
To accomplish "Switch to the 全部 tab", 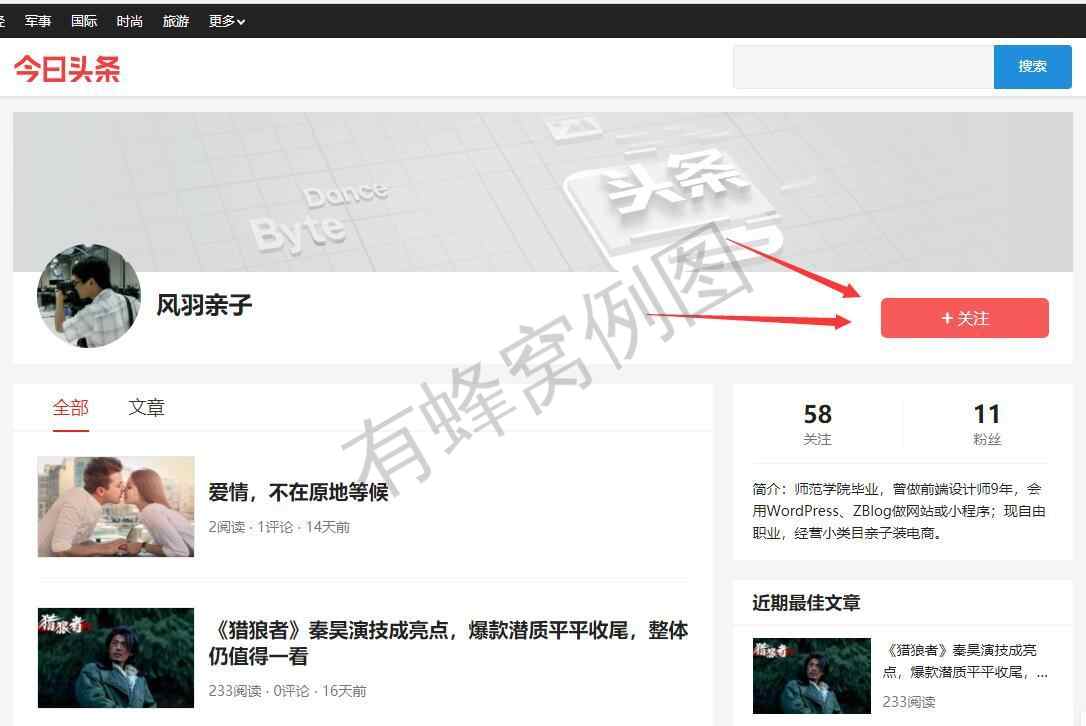I will (71, 407).
